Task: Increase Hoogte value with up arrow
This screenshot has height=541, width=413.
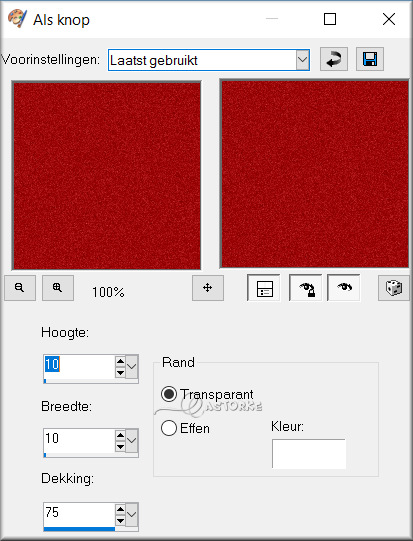Action: 120,361
